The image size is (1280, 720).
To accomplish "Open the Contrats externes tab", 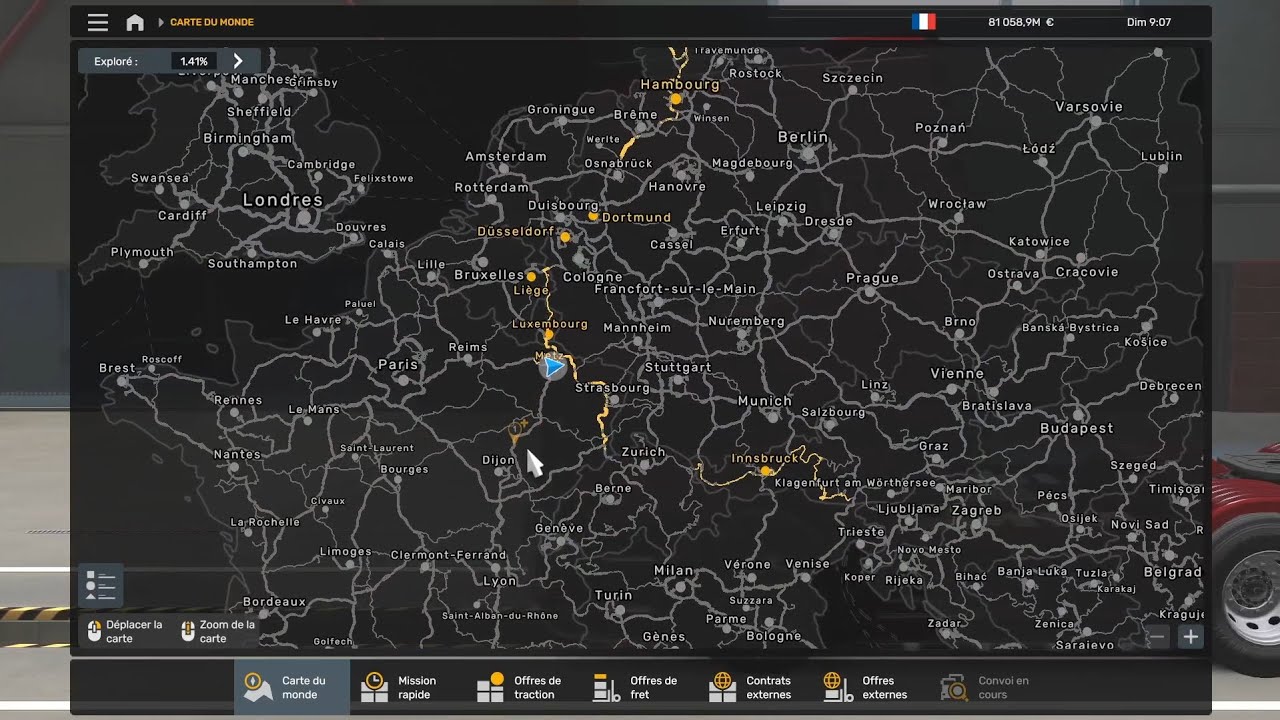I will click(756, 687).
